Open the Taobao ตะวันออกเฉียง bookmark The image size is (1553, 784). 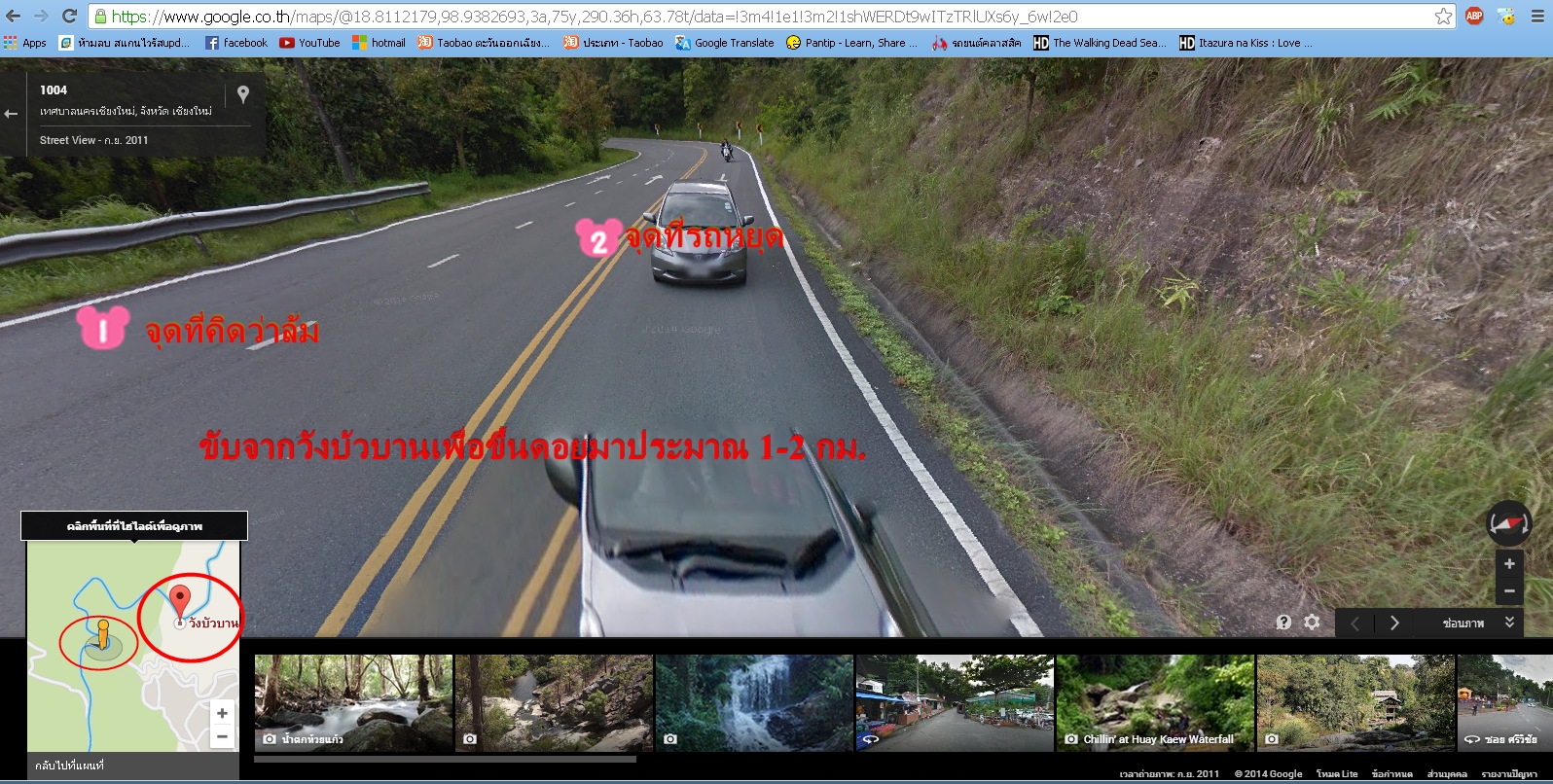tap(484, 43)
